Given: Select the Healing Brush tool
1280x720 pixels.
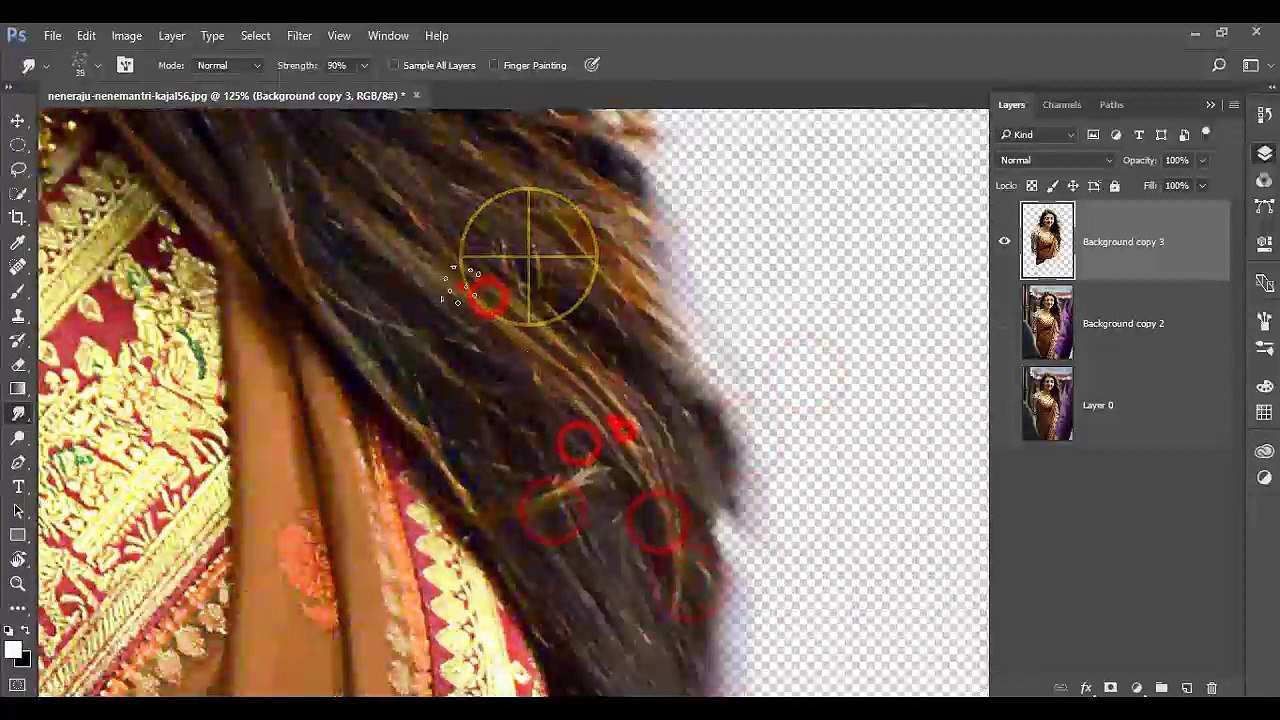Looking at the screenshot, I should click(x=18, y=267).
